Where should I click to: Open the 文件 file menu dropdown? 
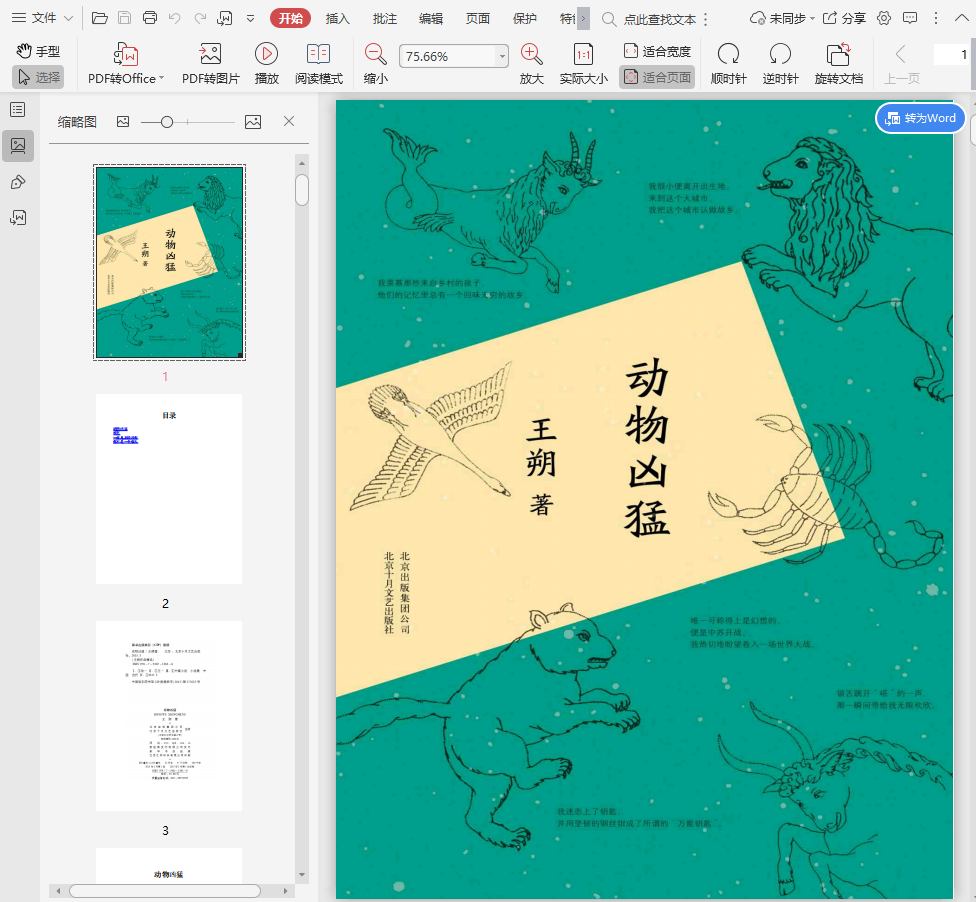tap(42, 18)
